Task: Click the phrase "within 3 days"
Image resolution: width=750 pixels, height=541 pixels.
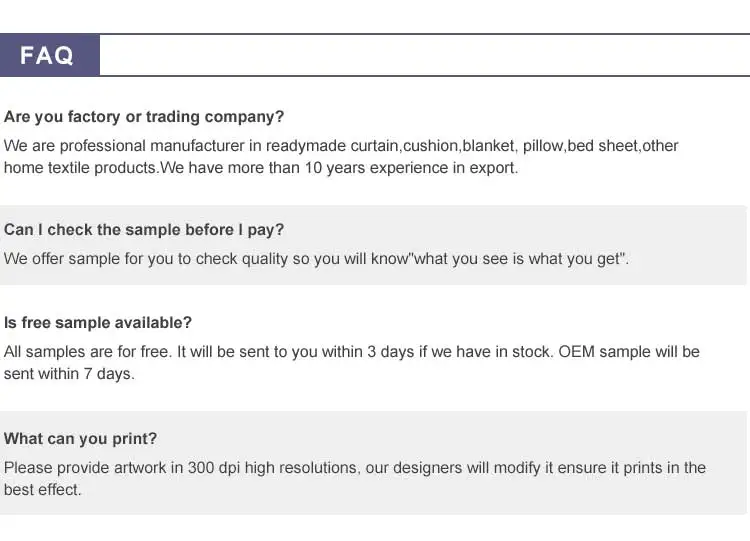Action: click(361, 352)
